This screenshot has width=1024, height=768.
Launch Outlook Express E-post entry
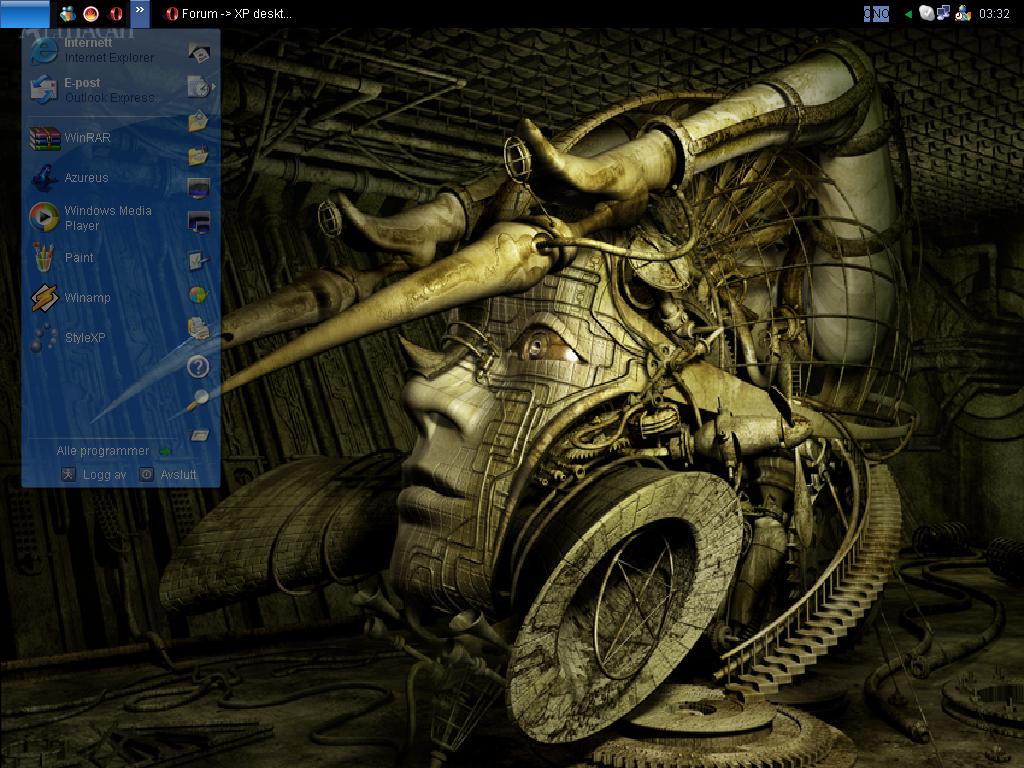pyautogui.click(x=93, y=90)
